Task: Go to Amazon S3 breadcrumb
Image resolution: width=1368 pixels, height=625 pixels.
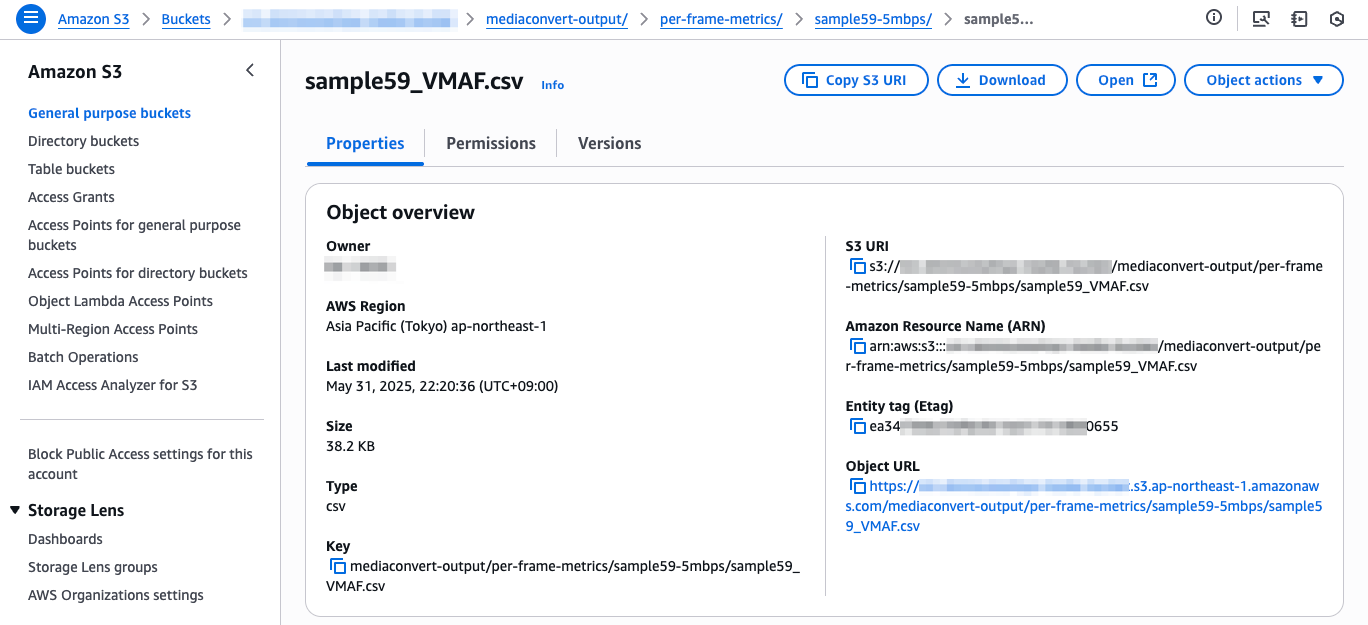Action: pos(93,19)
